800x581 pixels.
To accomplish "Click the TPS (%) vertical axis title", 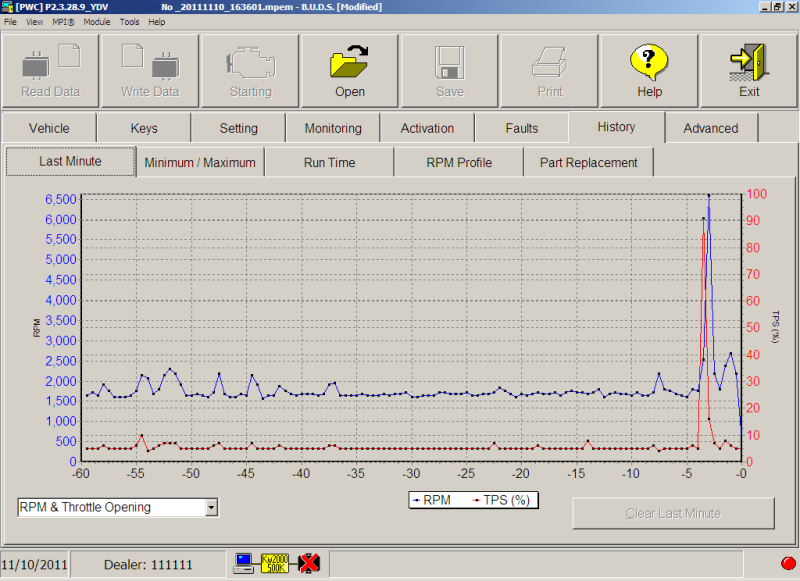I will (x=776, y=326).
